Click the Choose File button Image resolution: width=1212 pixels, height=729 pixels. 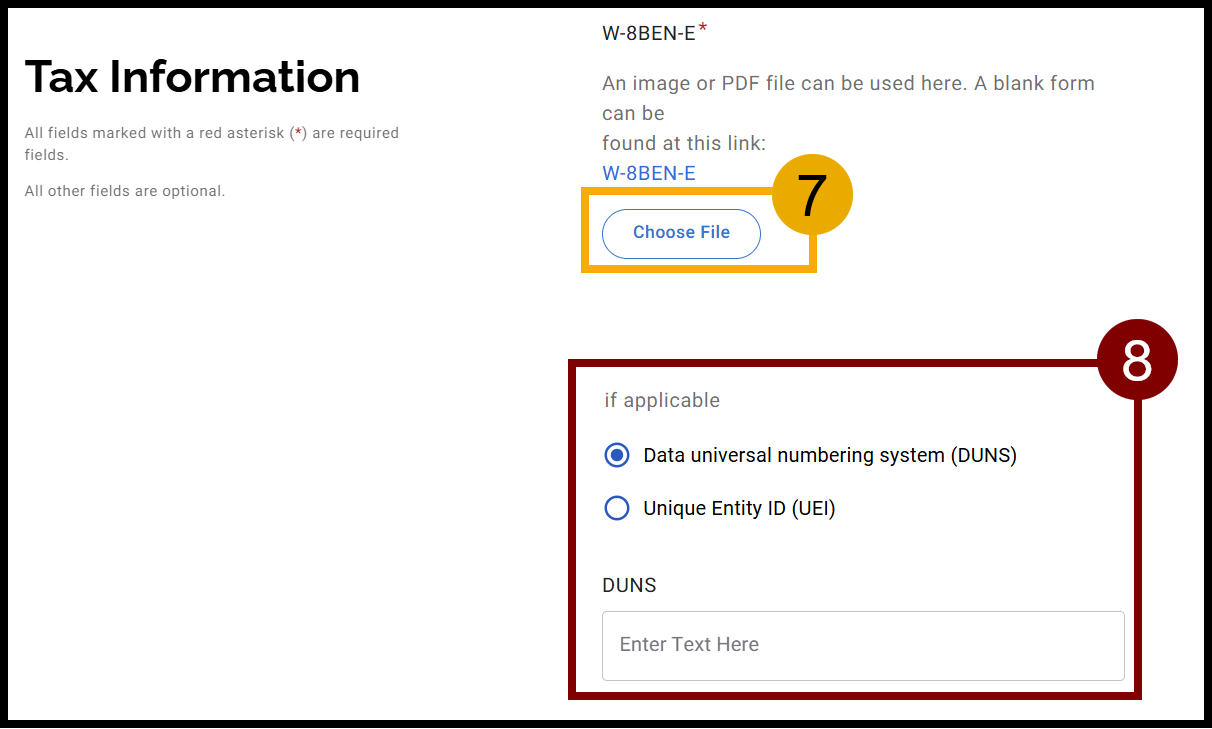coord(681,233)
